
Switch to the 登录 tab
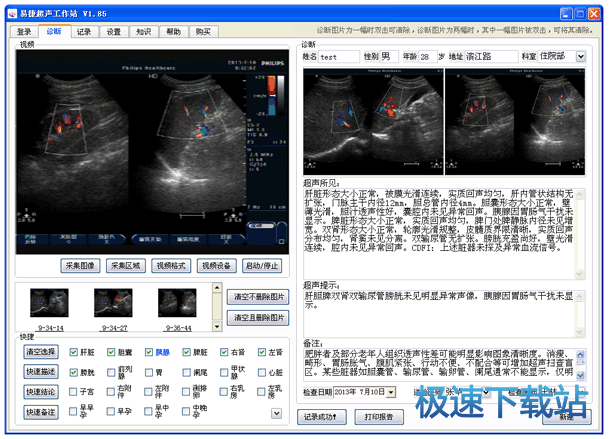[x=24, y=32]
